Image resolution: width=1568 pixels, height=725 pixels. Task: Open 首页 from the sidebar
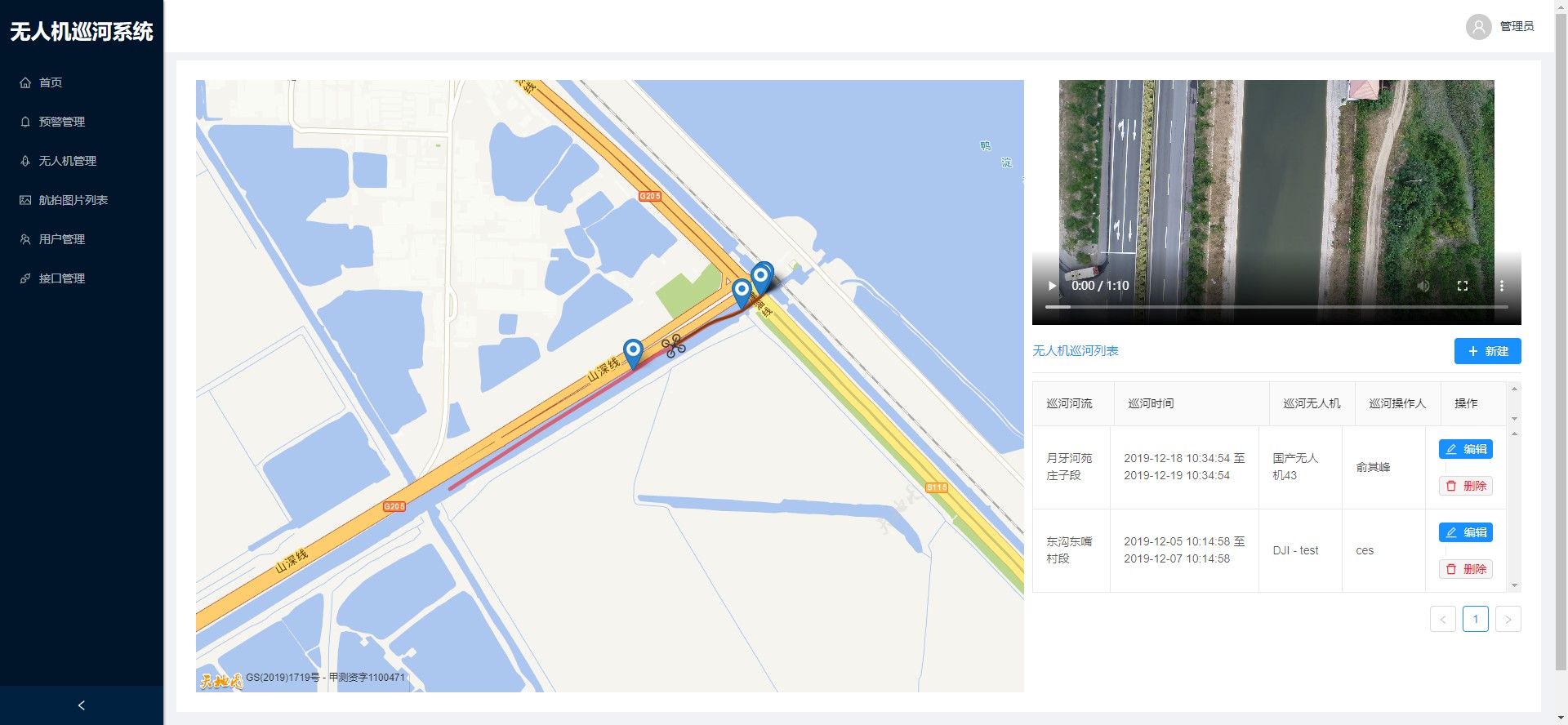[51, 82]
